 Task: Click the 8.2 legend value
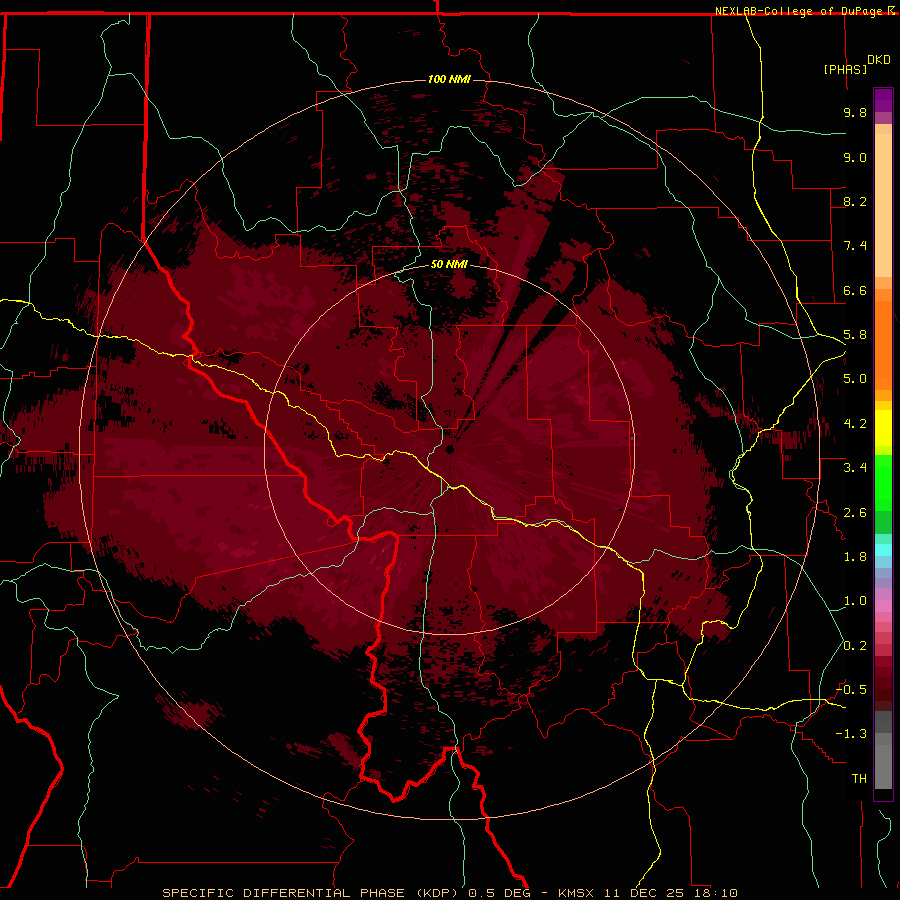point(855,201)
